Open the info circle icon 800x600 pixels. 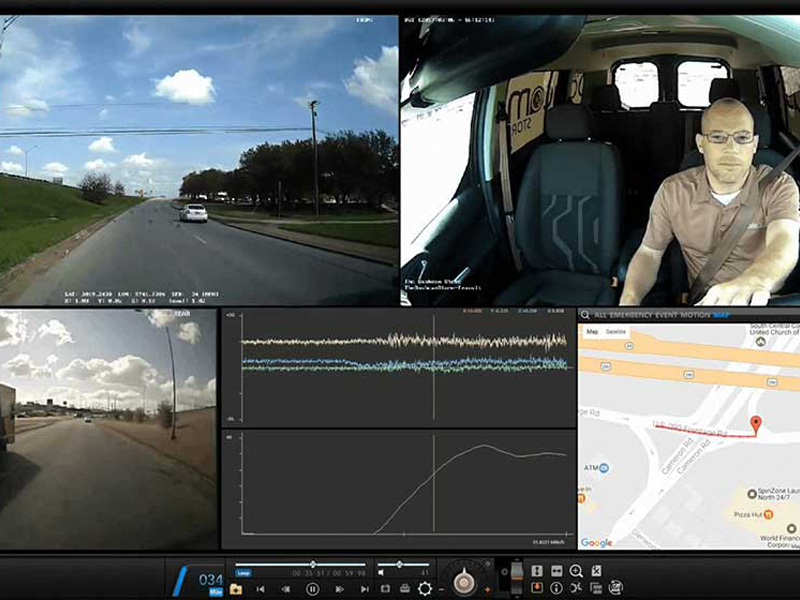click(556, 588)
